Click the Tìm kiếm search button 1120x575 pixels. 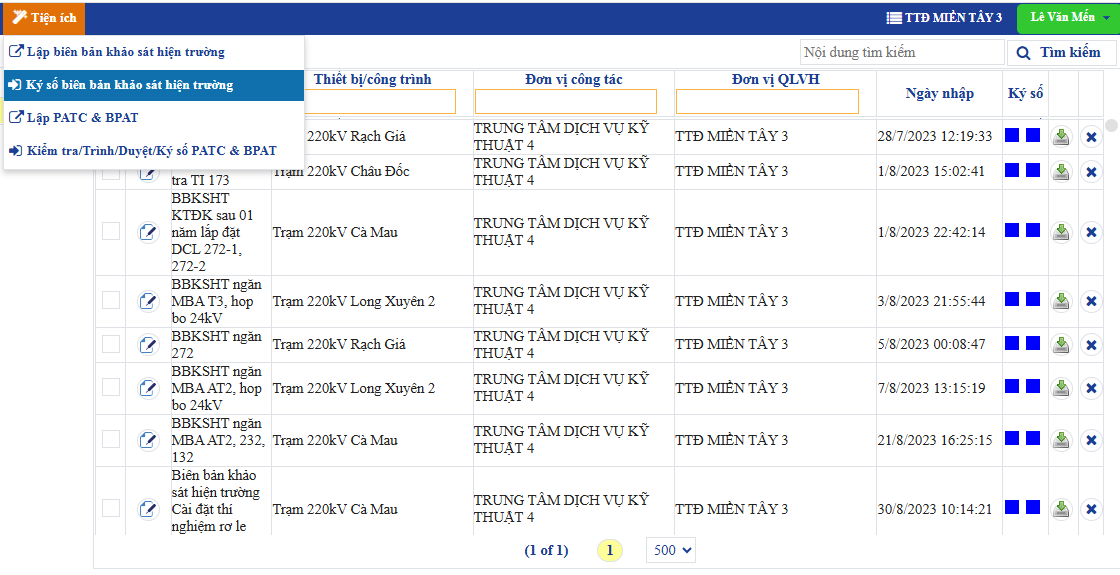(1059, 53)
